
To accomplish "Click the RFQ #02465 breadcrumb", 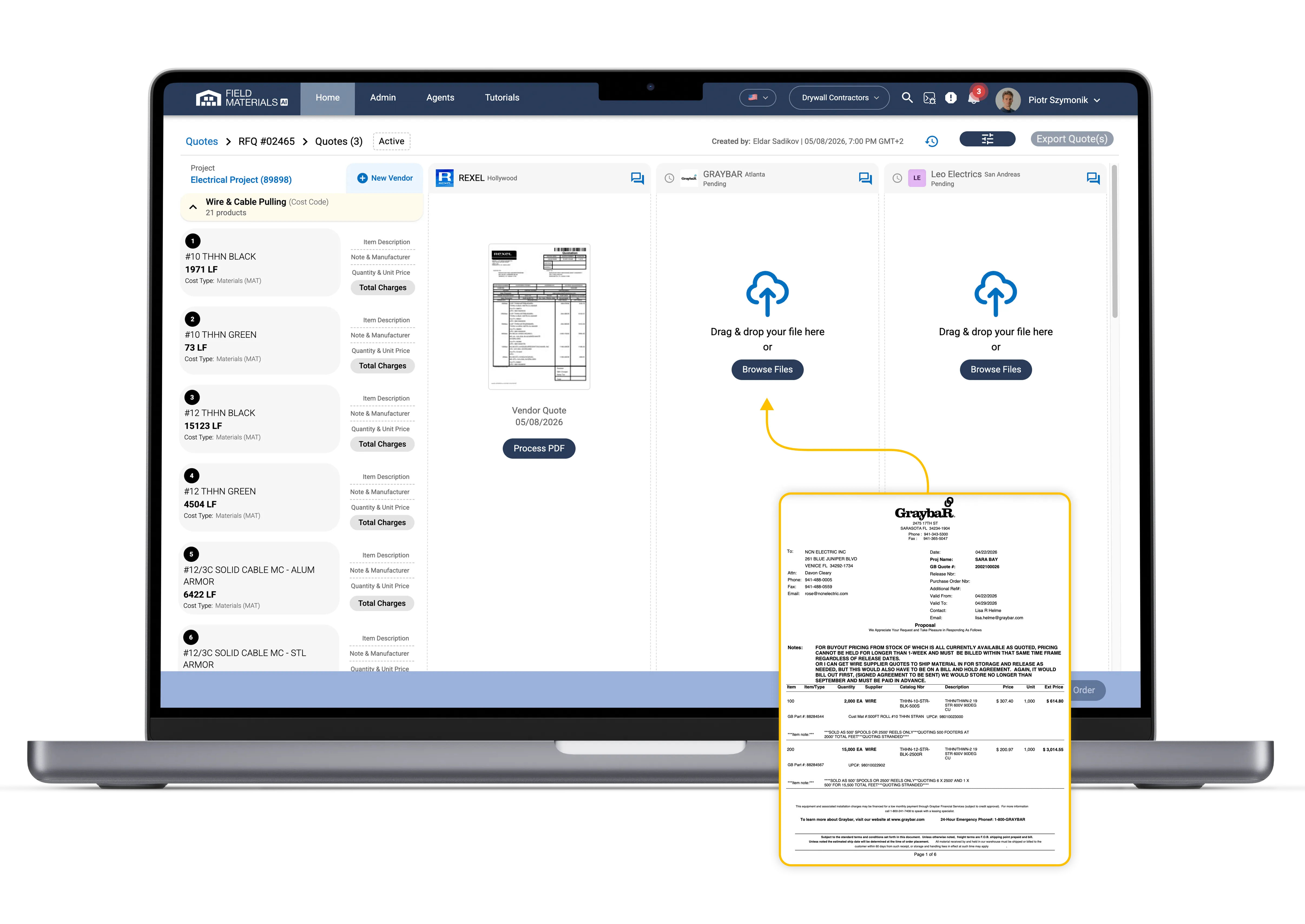I will click(266, 141).
